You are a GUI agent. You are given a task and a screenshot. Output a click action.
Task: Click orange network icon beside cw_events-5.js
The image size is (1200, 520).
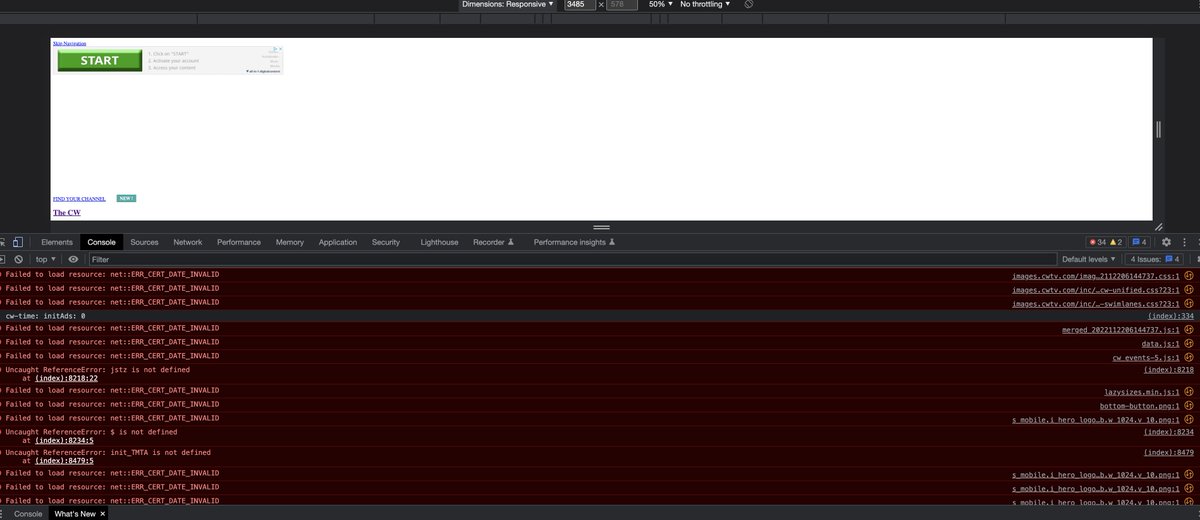[x=1190, y=356]
